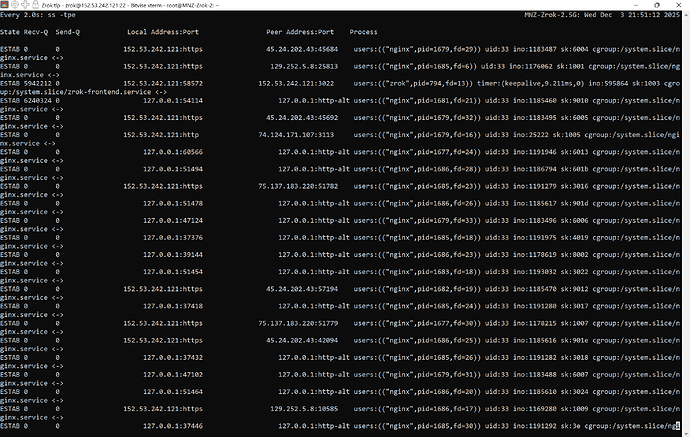
Task: Click the 'timer:(keepalive' text
Action: click(x=505, y=84)
